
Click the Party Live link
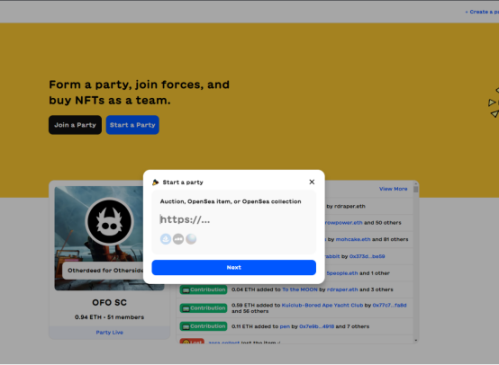tap(109, 332)
